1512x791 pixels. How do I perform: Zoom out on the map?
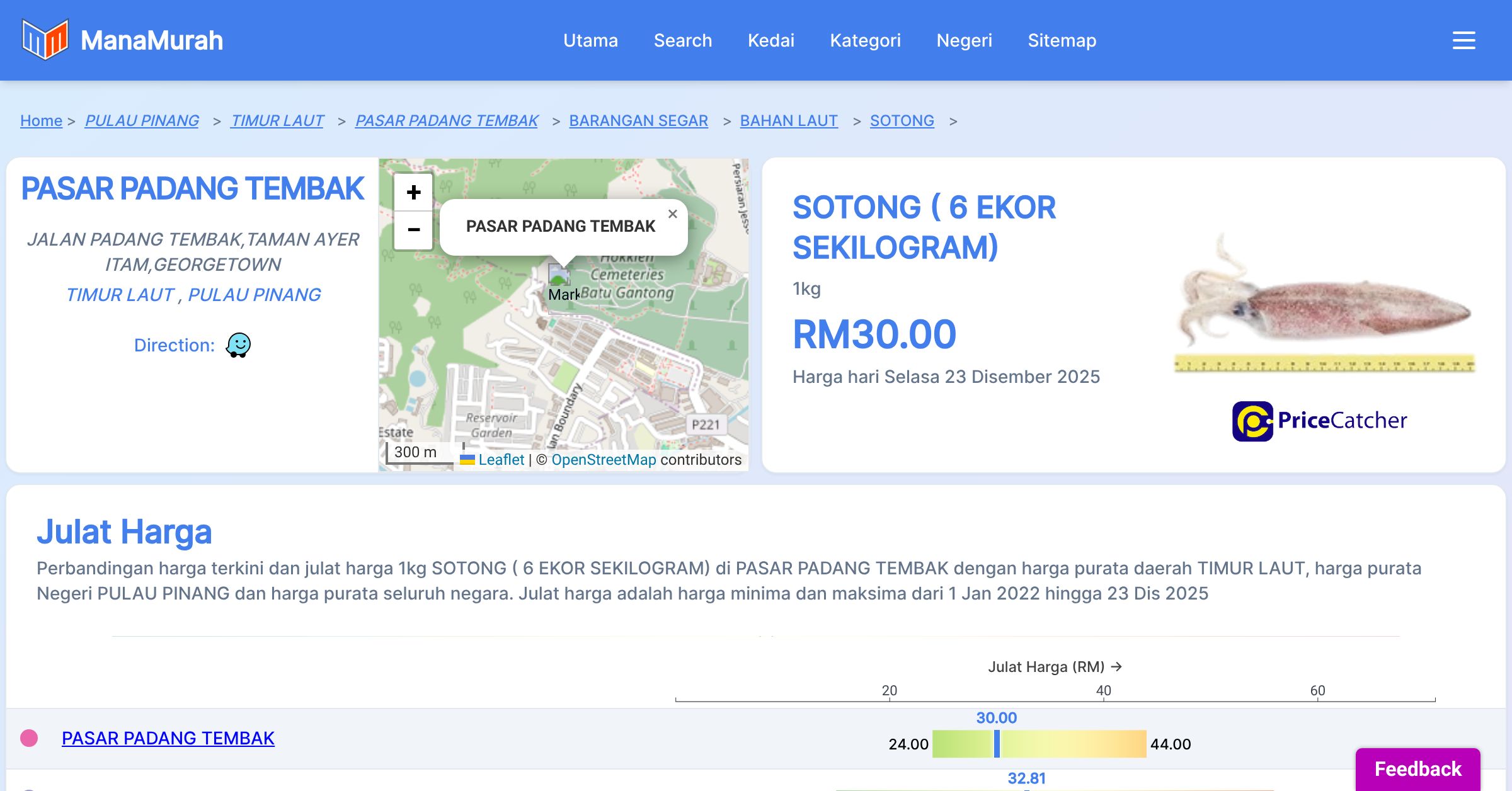[413, 229]
